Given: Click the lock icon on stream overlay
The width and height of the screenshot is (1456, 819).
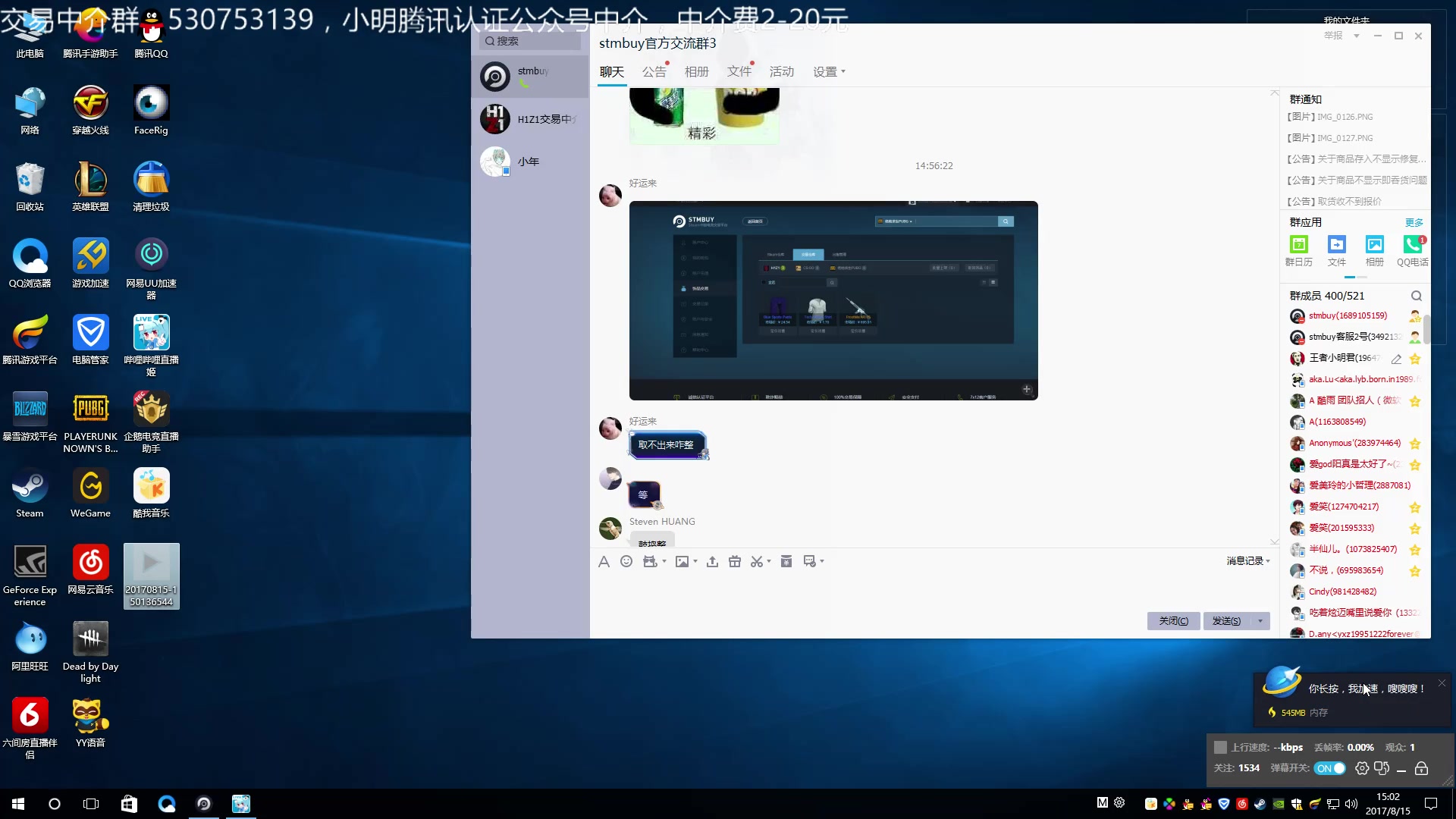Looking at the screenshot, I should [x=1422, y=768].
